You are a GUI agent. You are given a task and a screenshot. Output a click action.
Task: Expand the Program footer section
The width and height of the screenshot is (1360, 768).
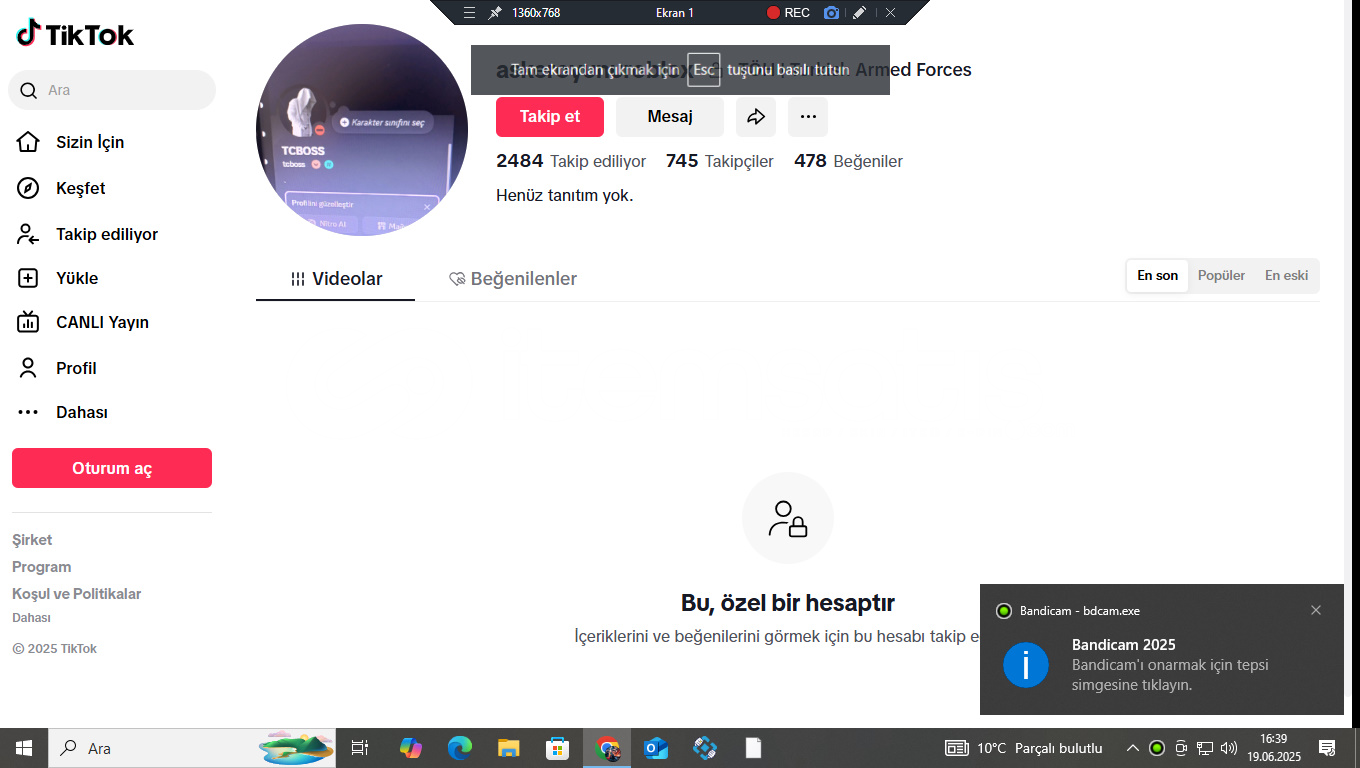pos(41,567)
